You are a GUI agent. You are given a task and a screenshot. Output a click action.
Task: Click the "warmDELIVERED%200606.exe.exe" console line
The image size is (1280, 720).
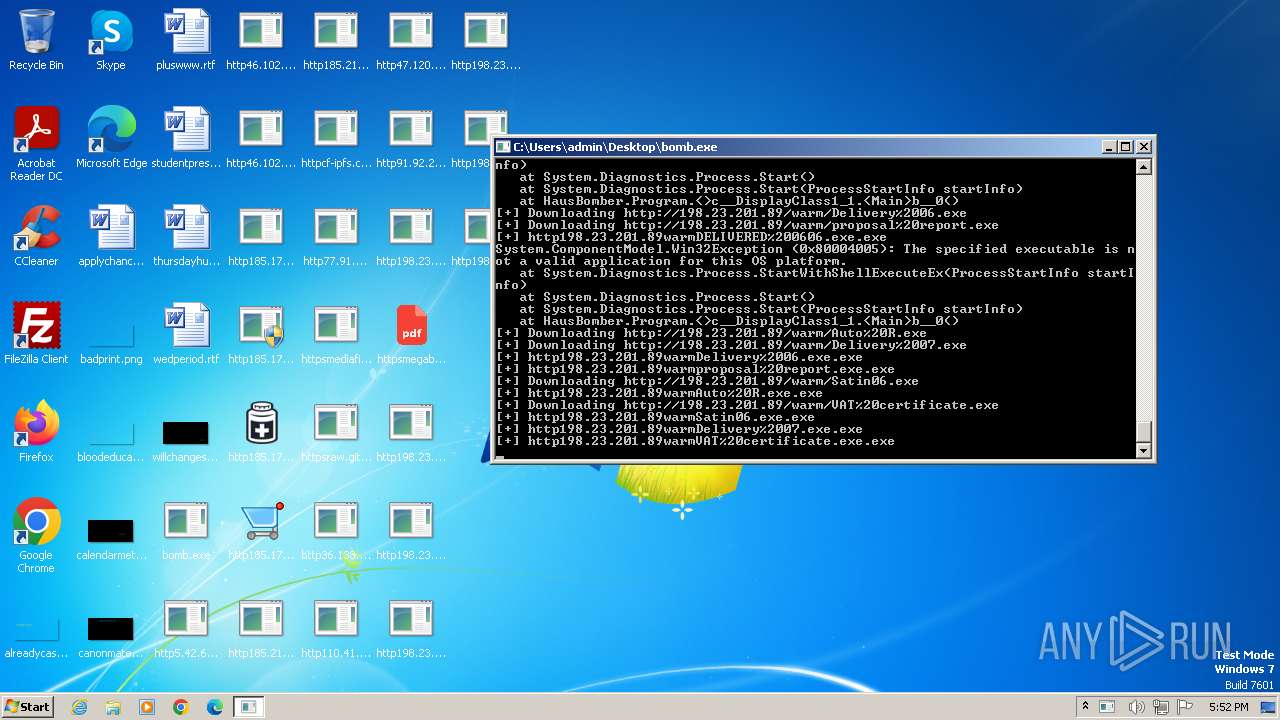[691, 237]
